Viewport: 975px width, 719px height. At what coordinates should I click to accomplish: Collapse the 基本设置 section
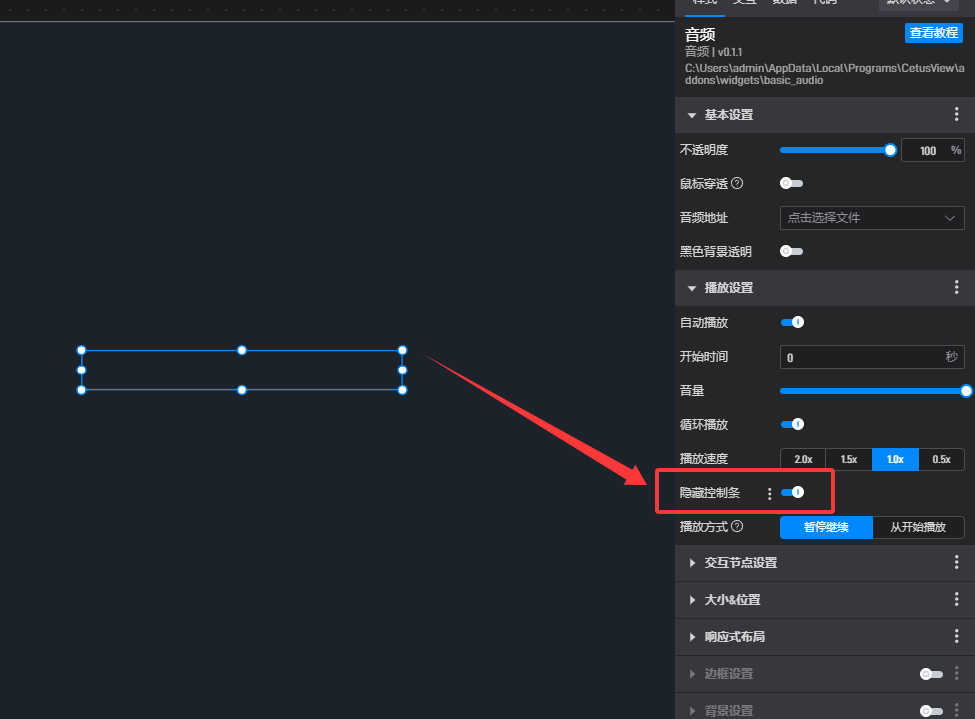[691, 115]
